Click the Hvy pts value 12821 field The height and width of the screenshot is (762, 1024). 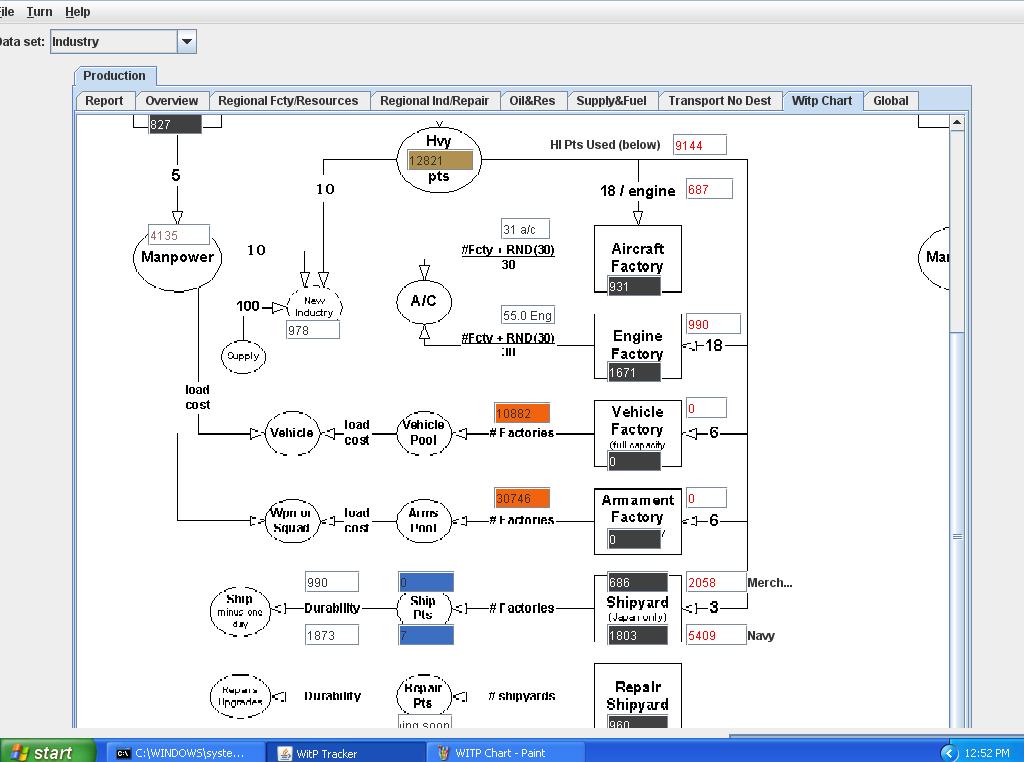point(440,161)
